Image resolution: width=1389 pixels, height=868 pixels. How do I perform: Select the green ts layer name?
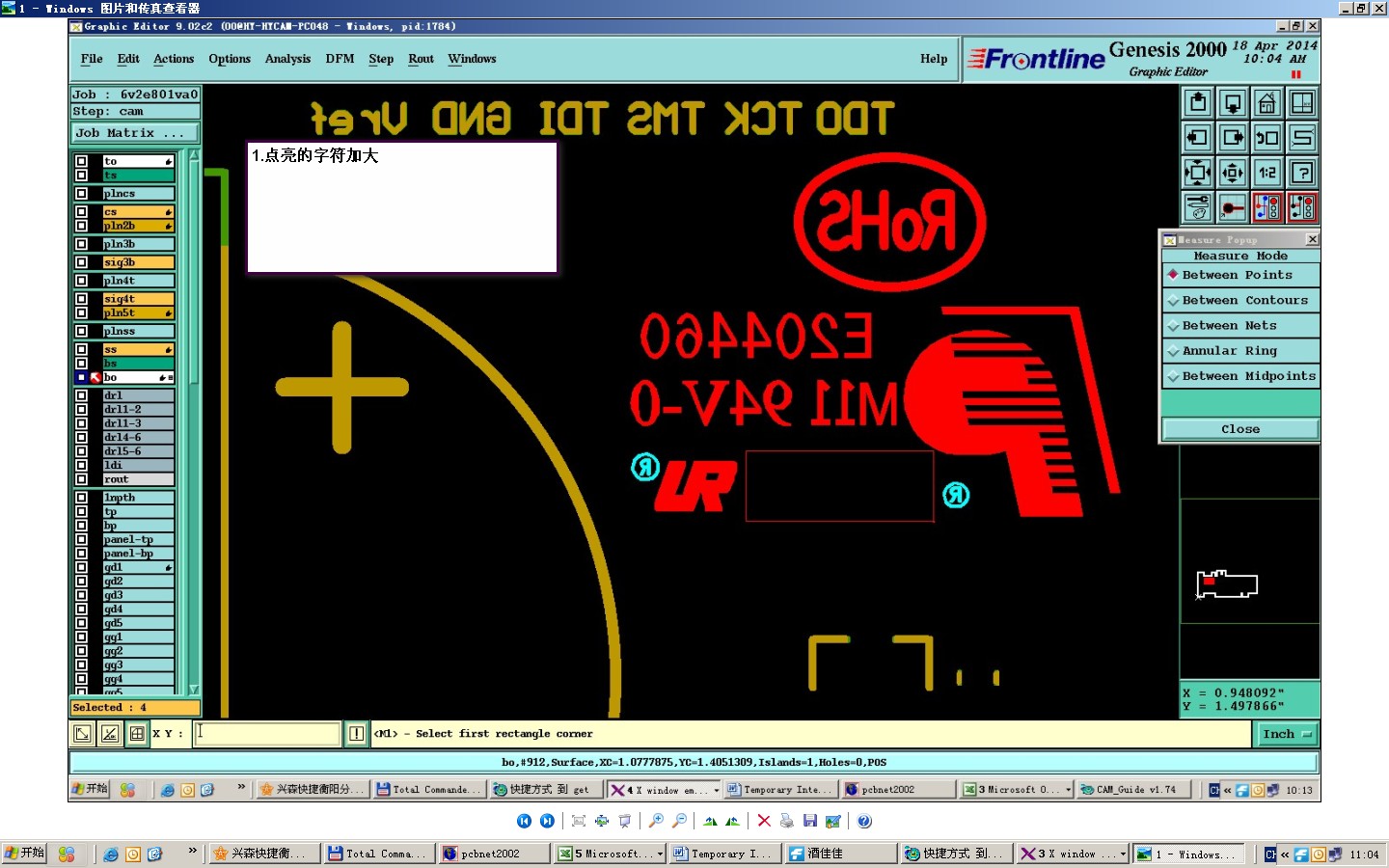point(138,176)
